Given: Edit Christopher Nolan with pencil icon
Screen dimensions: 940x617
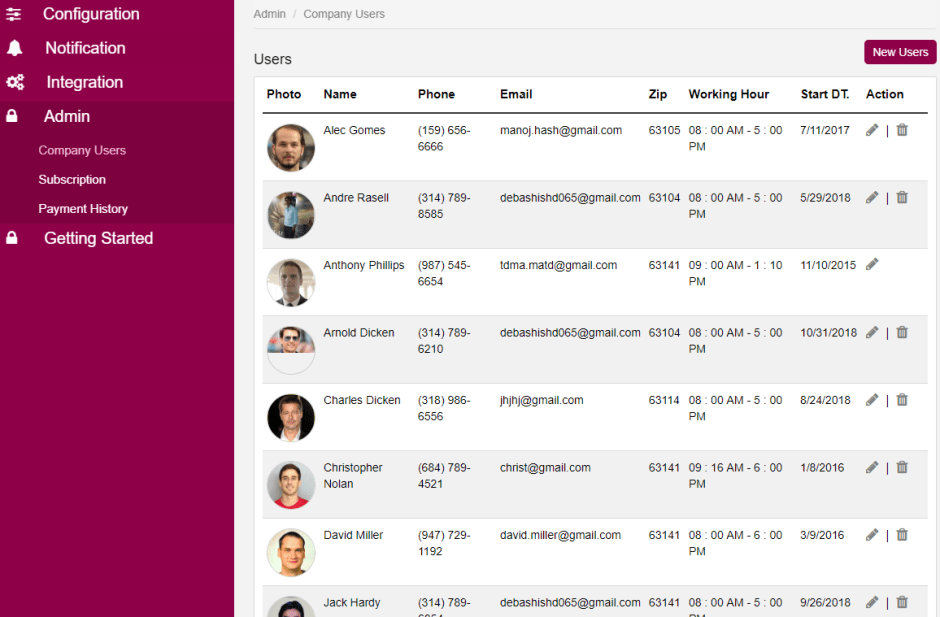Looking at the screenshot, I should [x=872, y=468].
